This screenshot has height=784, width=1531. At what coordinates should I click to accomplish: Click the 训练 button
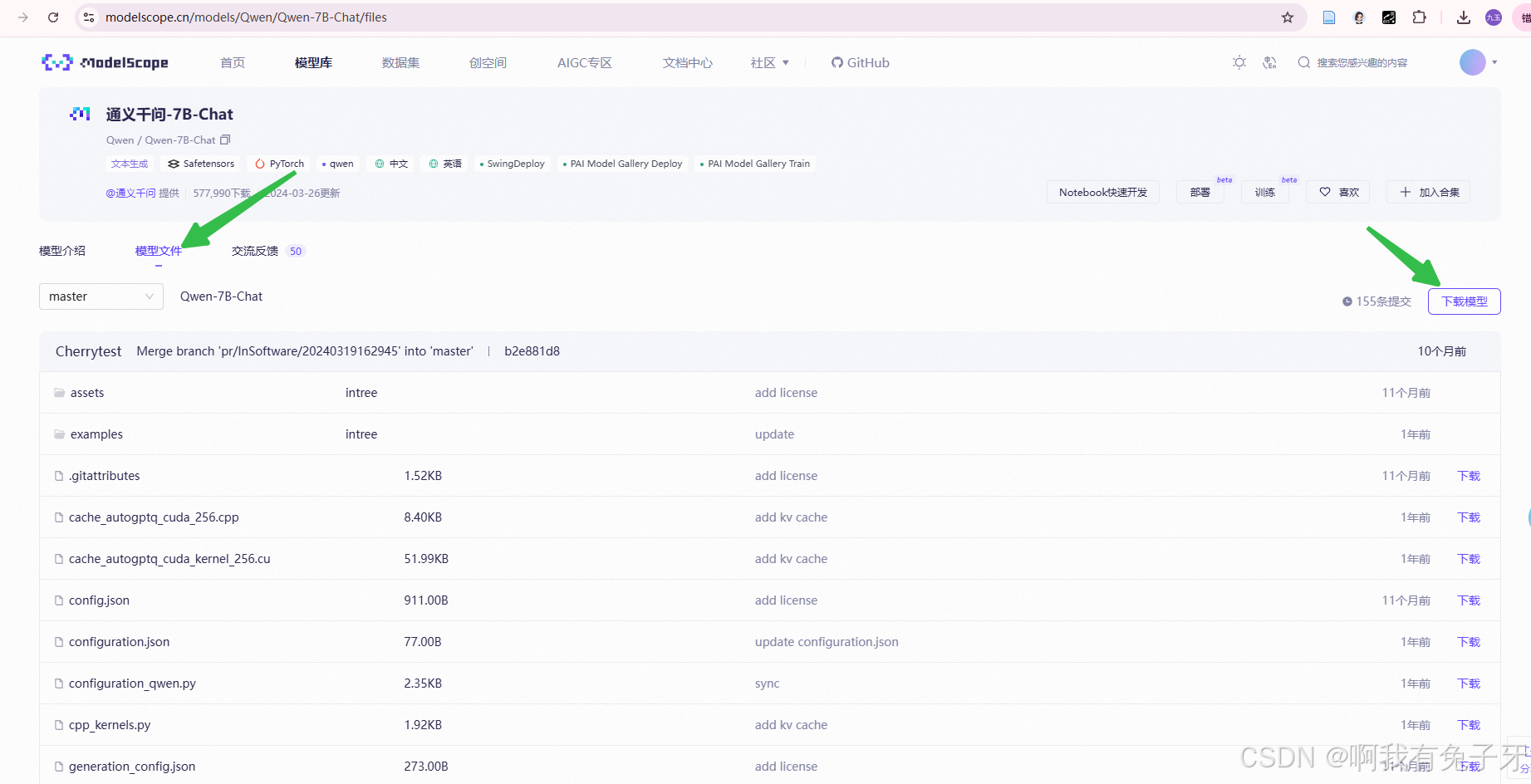coord(1265,192)
